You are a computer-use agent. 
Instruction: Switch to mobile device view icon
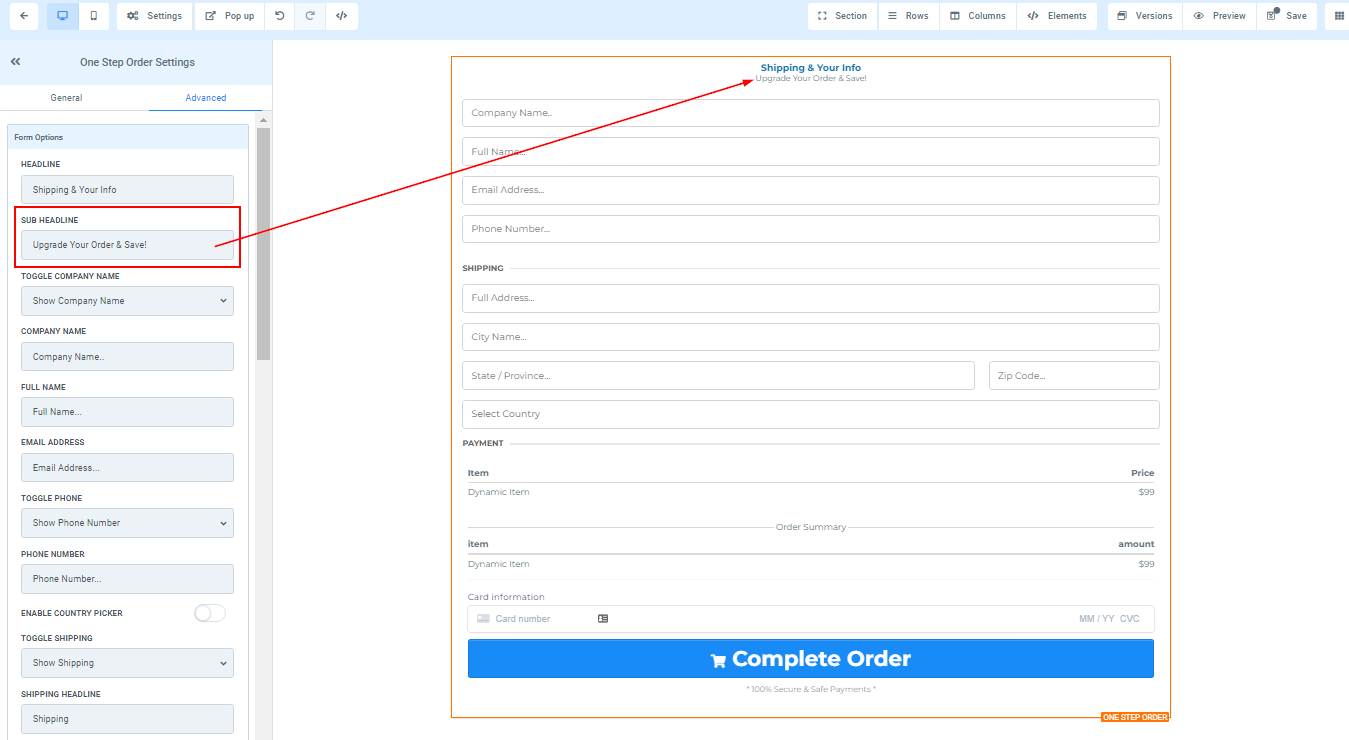(x=94, y=16)
